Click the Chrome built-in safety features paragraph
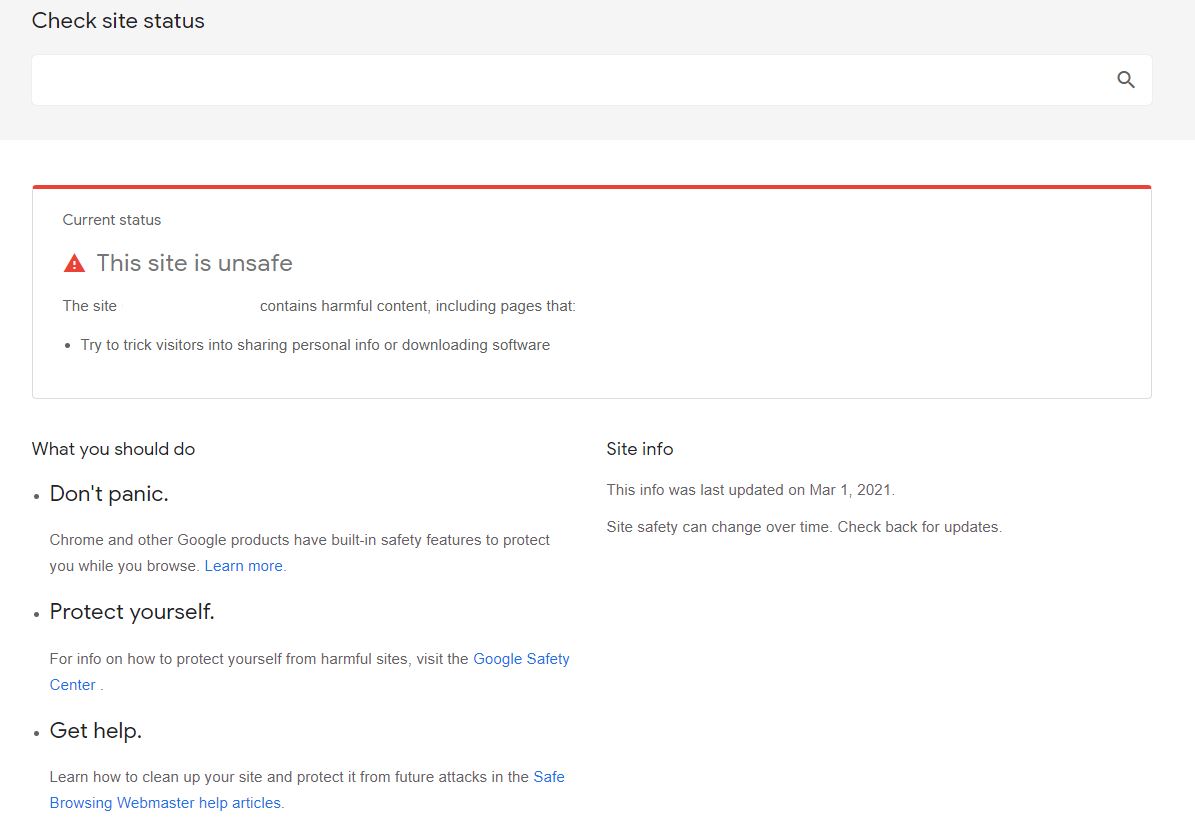This screenshot has width=1195, height=838. (299, 540)
